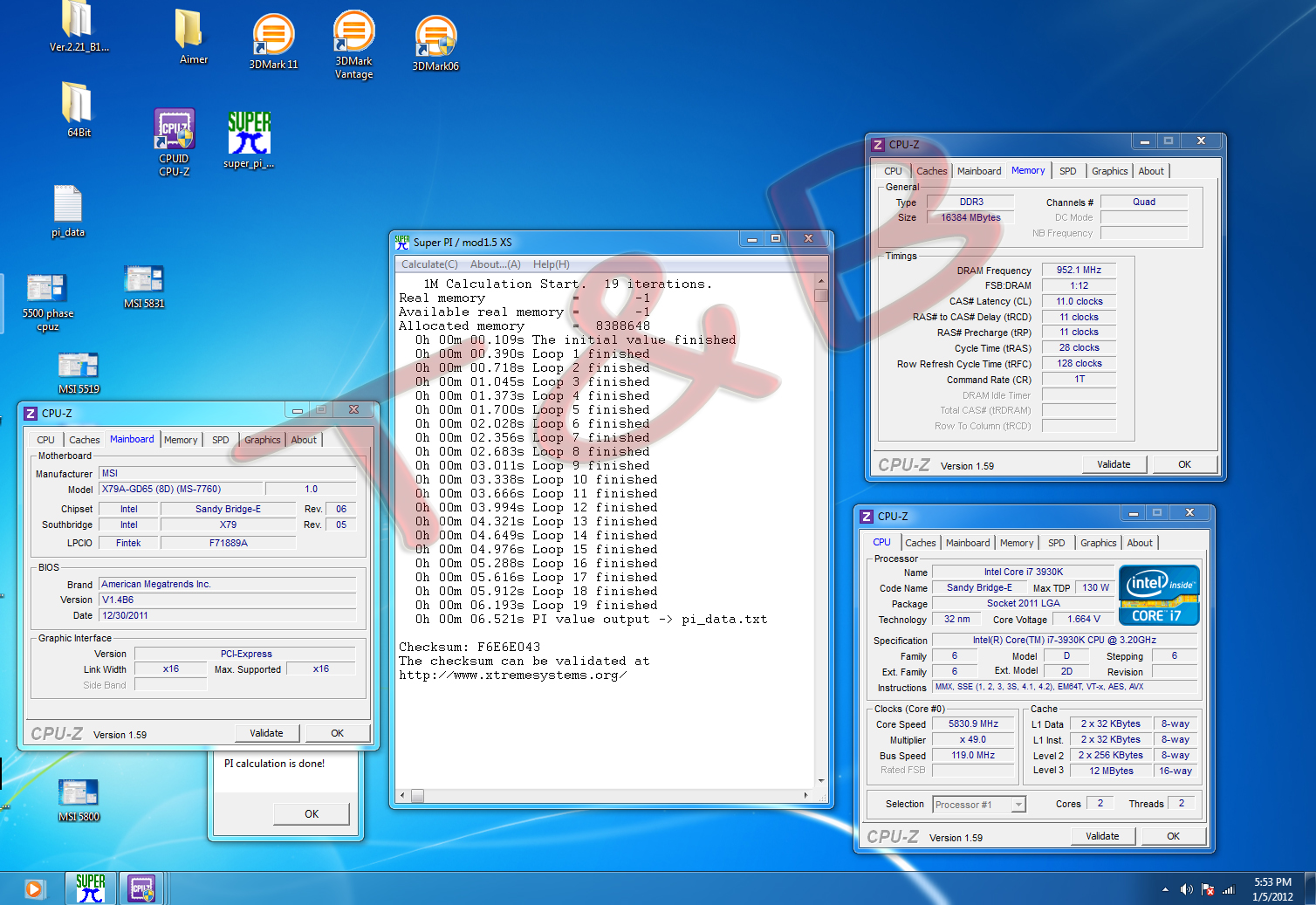Open Mainboard tab in CPU CPU-Z window
1316x905 pixels.
point(968,543)
